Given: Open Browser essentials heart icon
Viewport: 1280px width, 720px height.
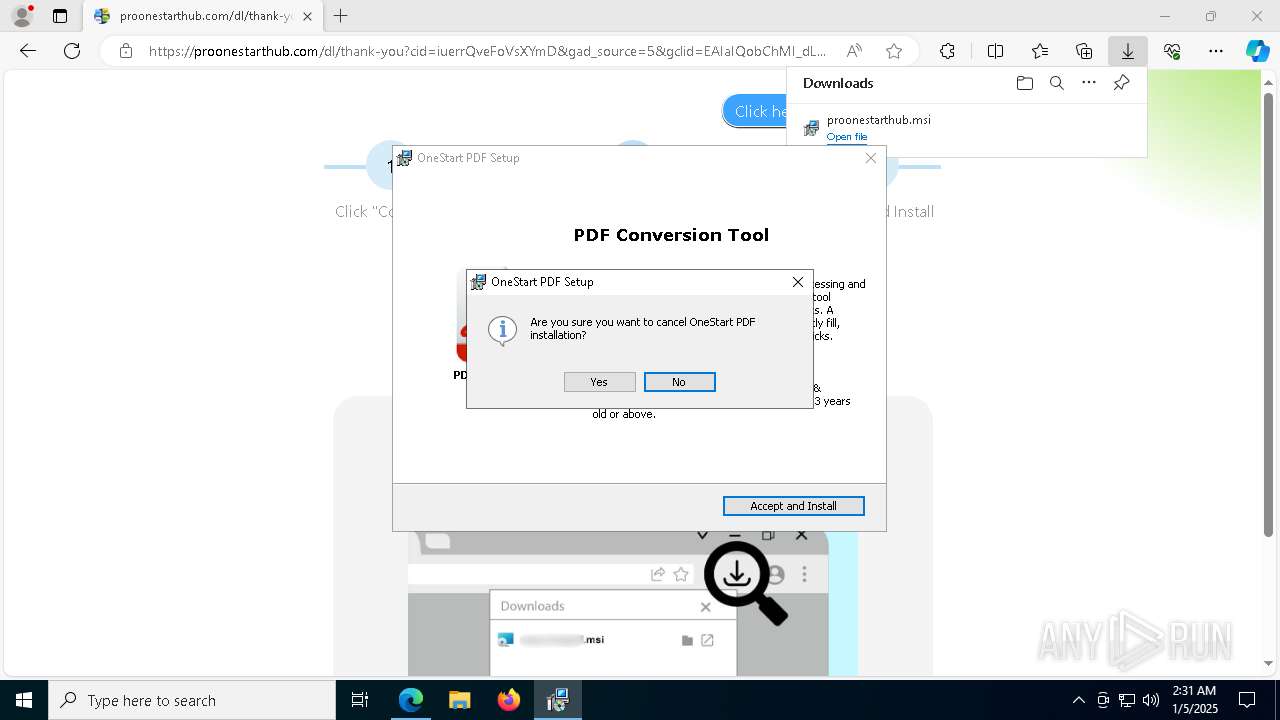Looking at the screenshot, I should (1172, 51).
